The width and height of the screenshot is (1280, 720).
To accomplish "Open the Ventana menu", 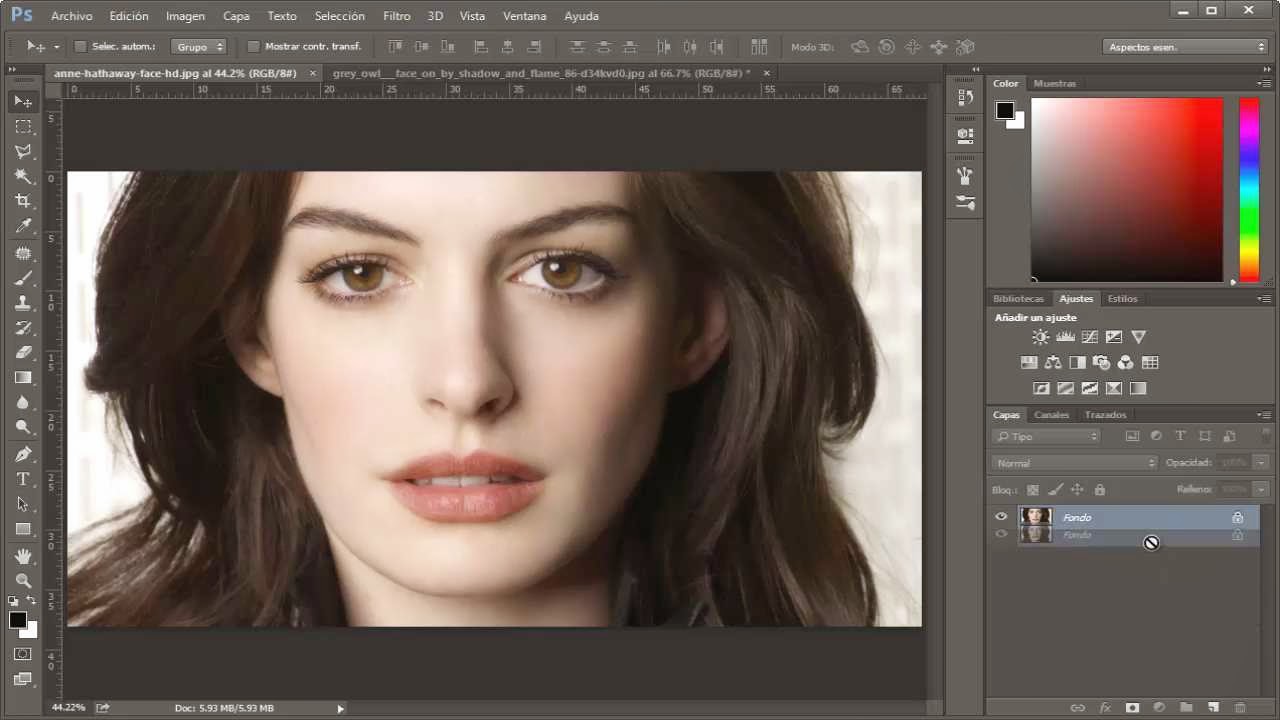I will point(525,16).
